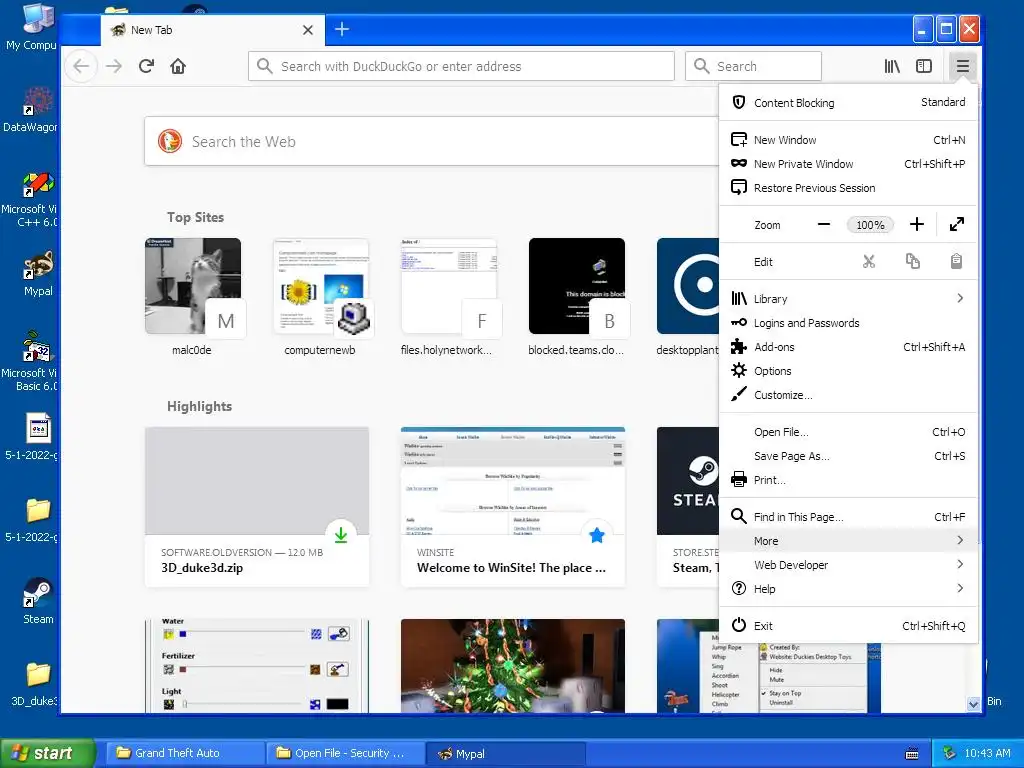Expand the Web Developer submenu
The height and width of the screenshot is (768, 1024).
point(848,565)
